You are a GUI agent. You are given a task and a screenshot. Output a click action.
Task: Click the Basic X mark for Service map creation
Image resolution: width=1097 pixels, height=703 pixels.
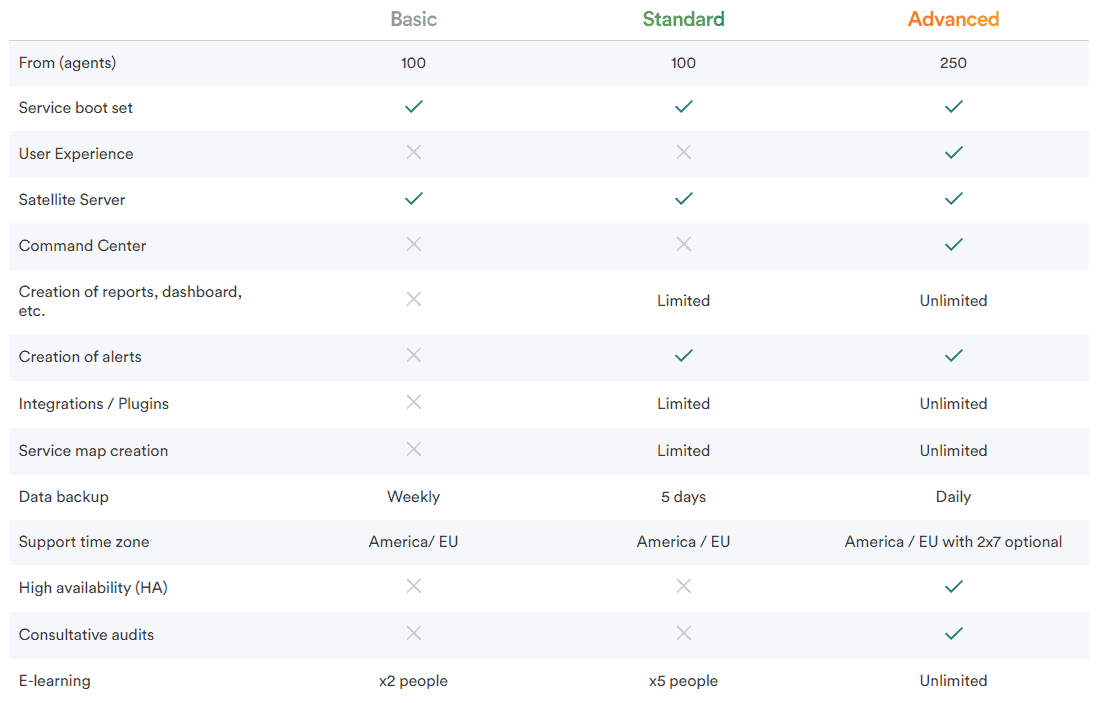pos(413,449)
